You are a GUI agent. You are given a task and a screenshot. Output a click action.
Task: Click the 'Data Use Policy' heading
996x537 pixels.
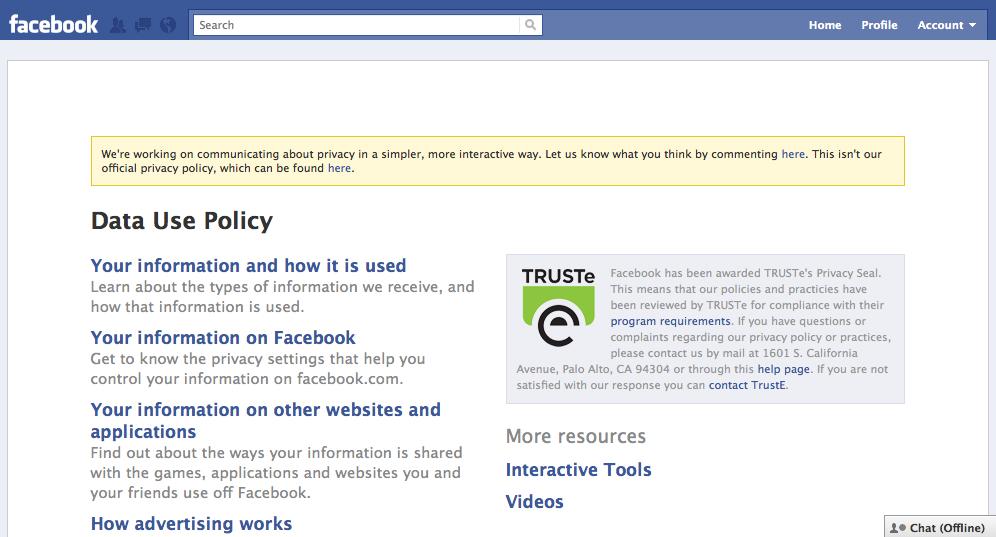tap(182, 221)
